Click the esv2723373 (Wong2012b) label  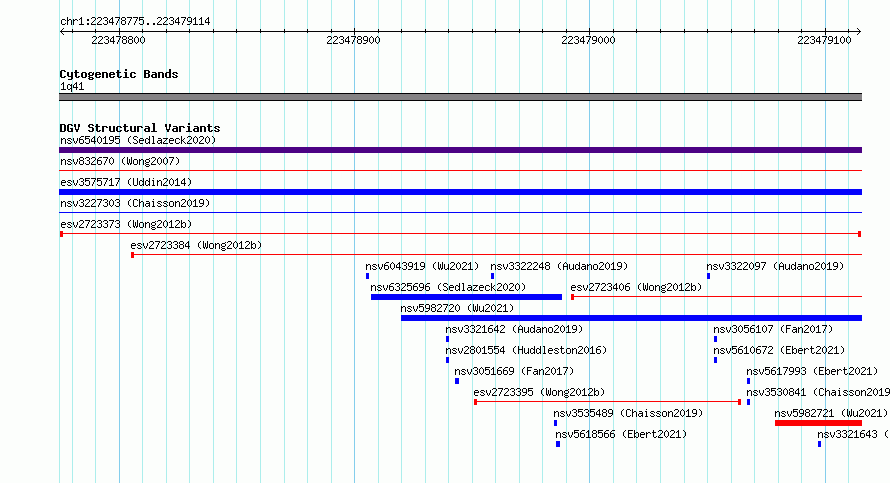pyautogui.click(x=126, y=224)
